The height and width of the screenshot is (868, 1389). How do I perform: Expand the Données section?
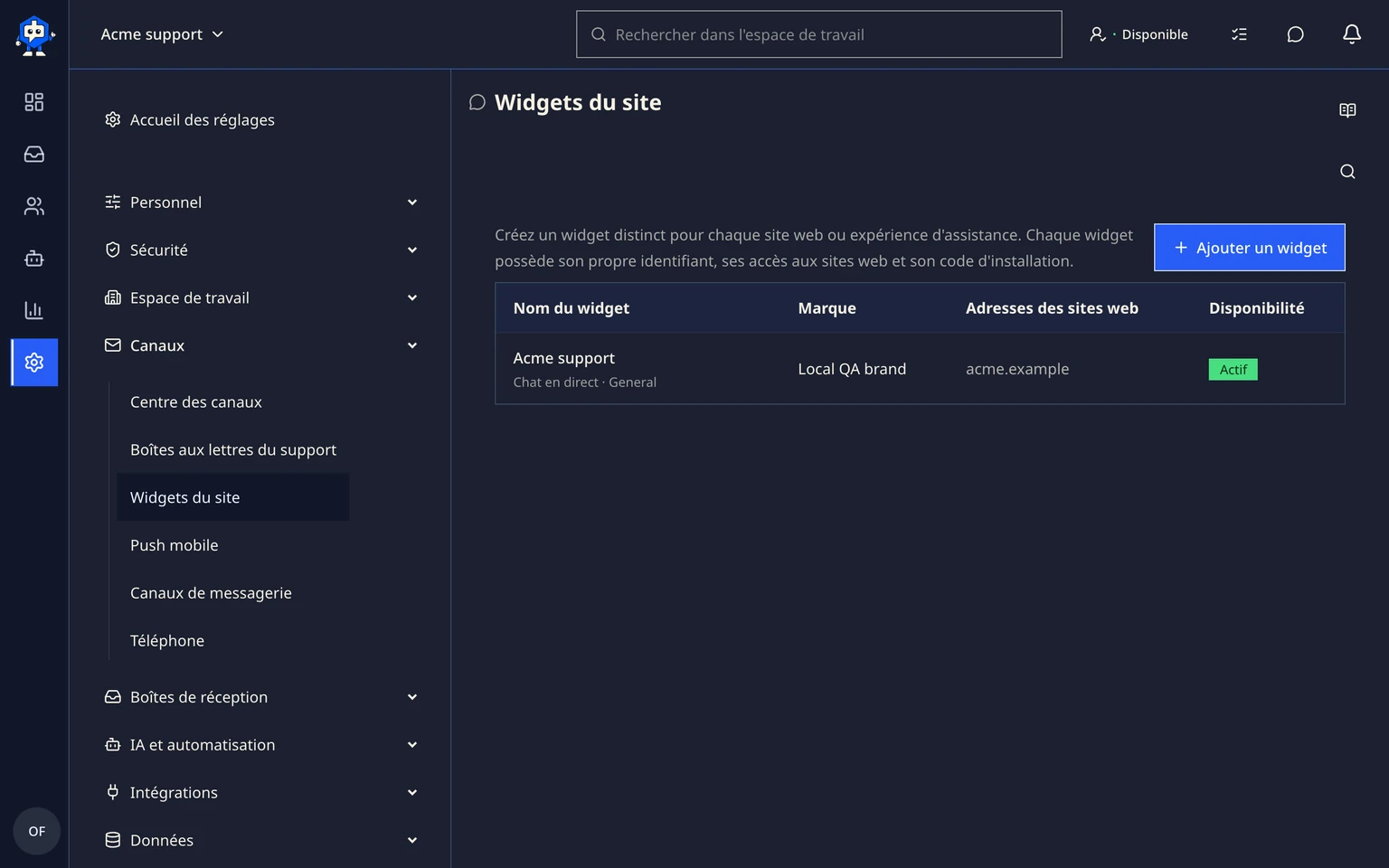pos(261,840)
